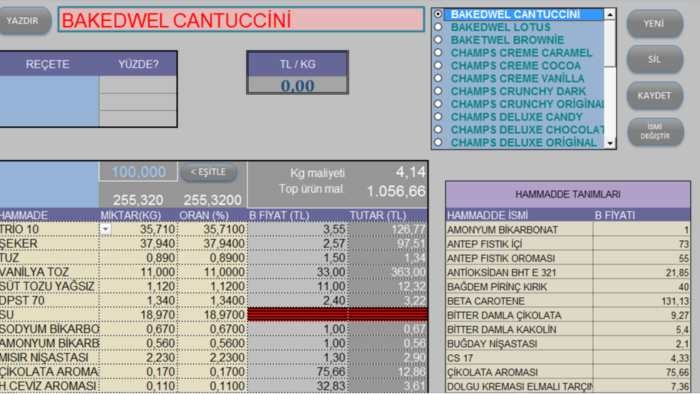Click the red price cell in SU row
Viewport: 700px width, 394px height.
[x=297, y=315]
